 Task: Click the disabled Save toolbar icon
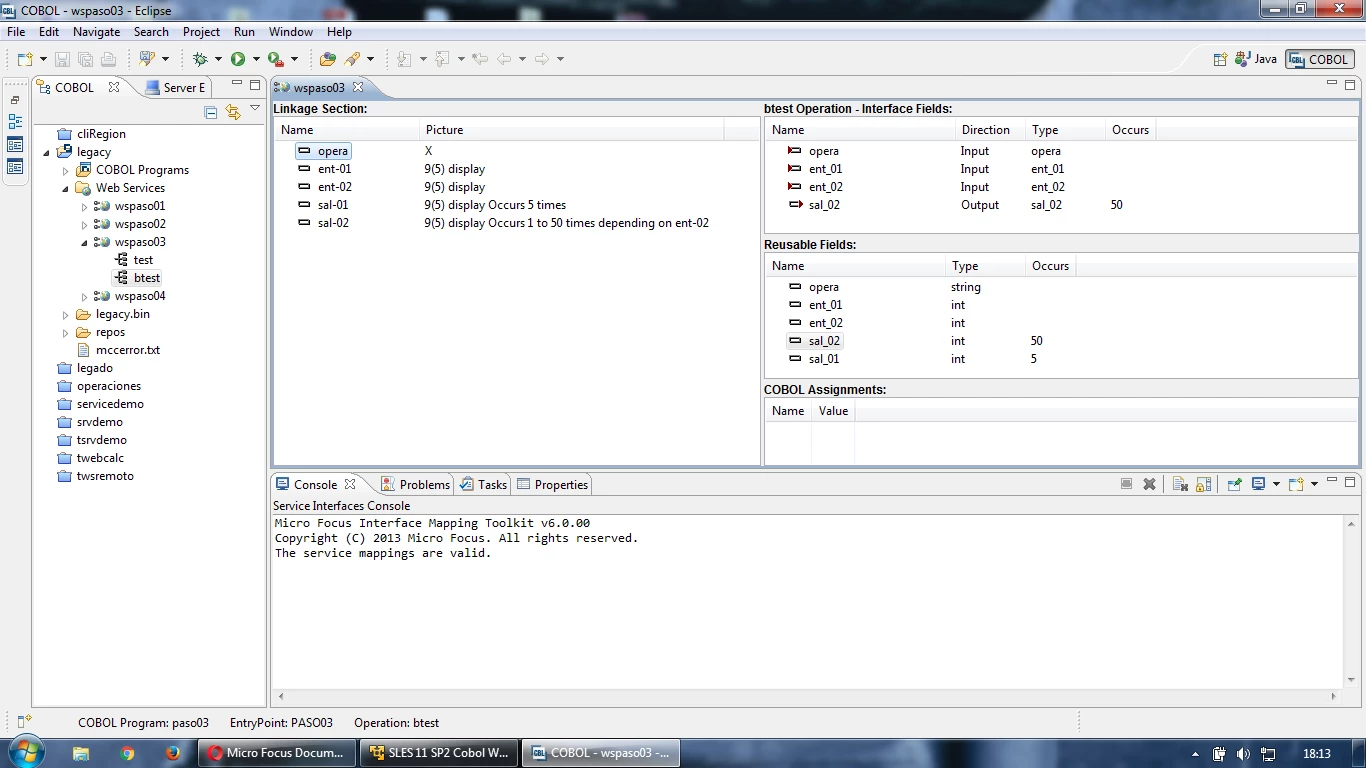(x=62, y=59)
